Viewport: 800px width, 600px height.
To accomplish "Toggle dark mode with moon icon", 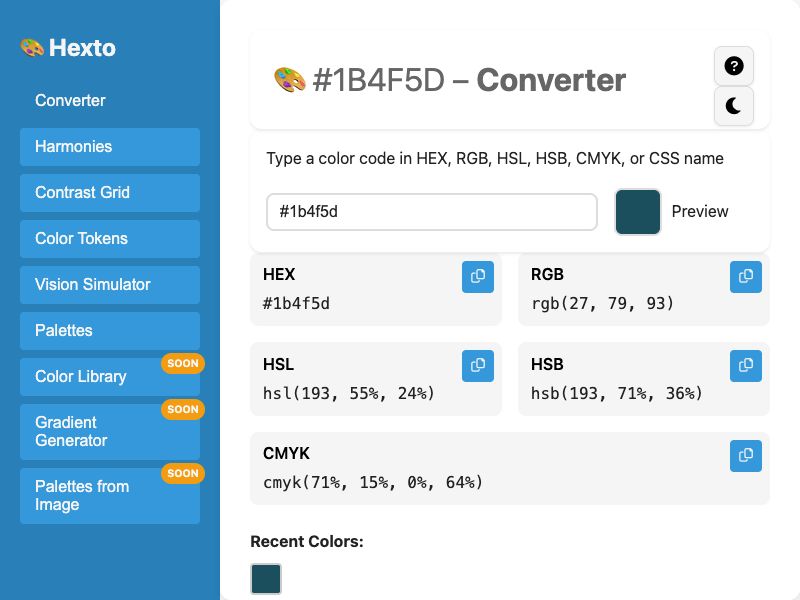I will coord(733,106).
